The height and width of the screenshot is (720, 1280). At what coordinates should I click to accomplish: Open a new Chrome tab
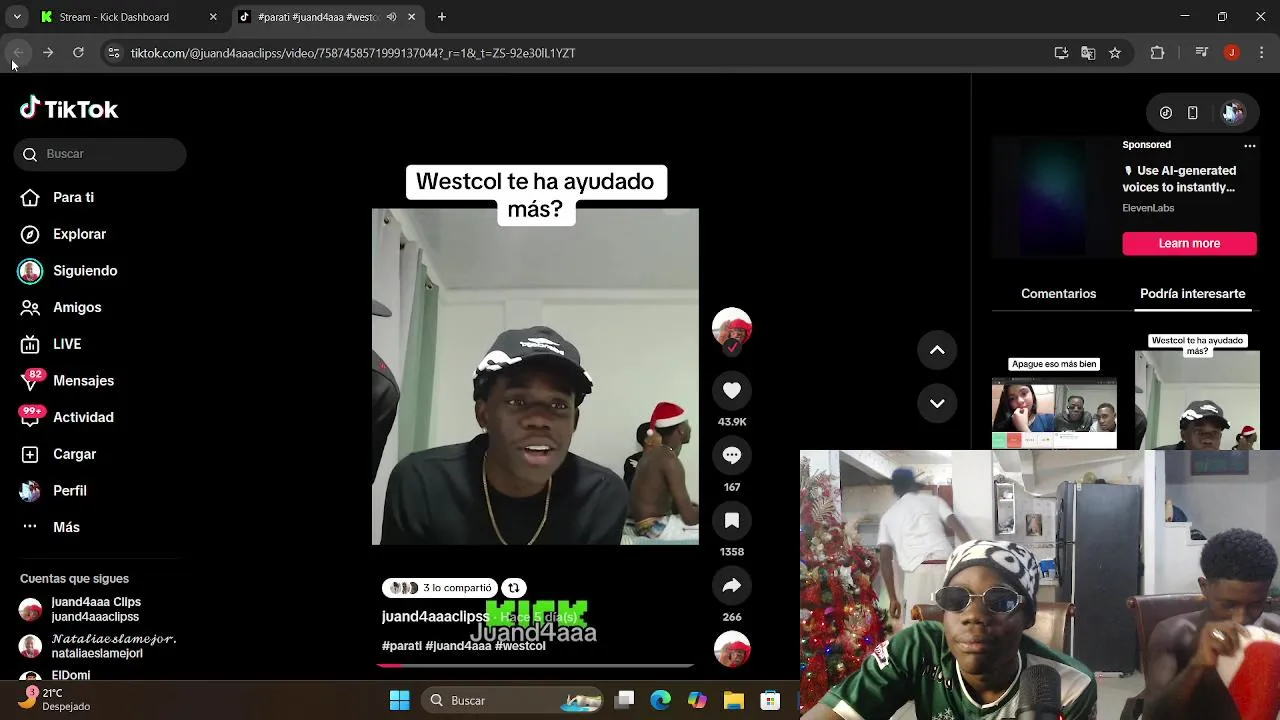tap(442, 17)
